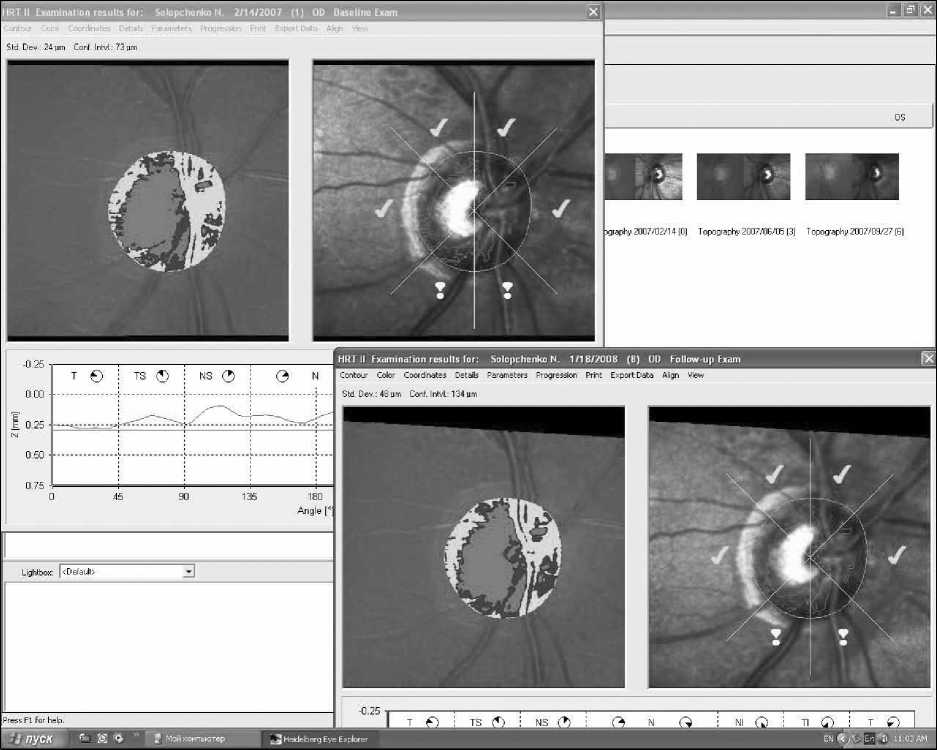The height and width of the screenshot is (750, 937).
Task: Expand the Lightbox dropdown list
Action: click(188, 571)
